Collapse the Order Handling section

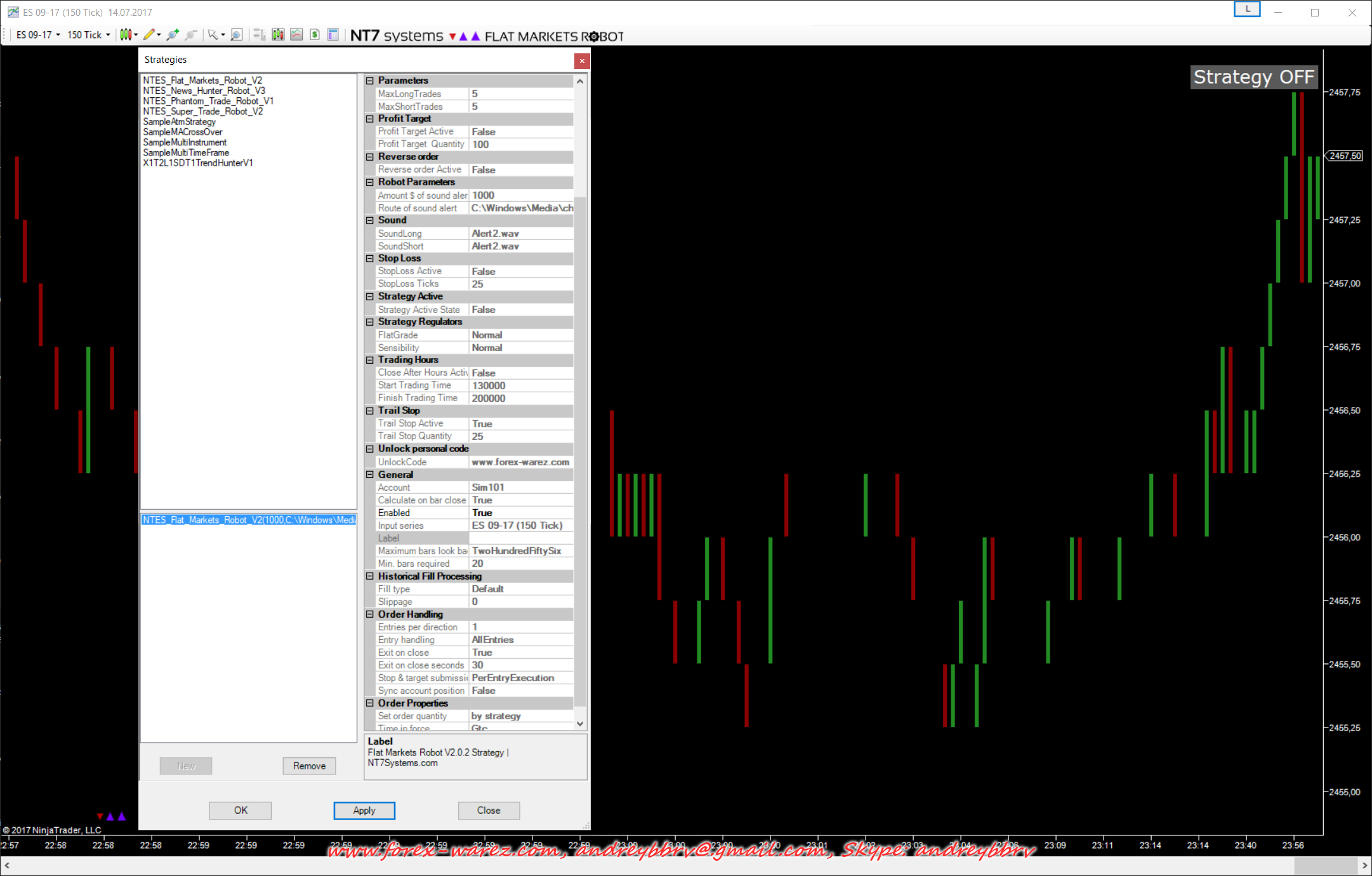pos(370,614)
